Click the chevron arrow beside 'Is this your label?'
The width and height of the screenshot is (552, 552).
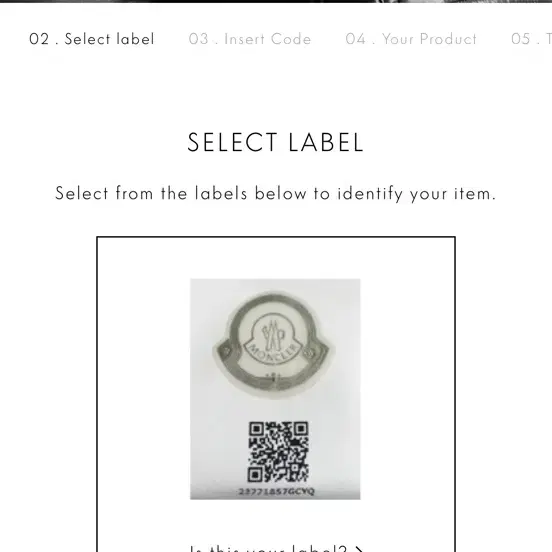(358, 549)
